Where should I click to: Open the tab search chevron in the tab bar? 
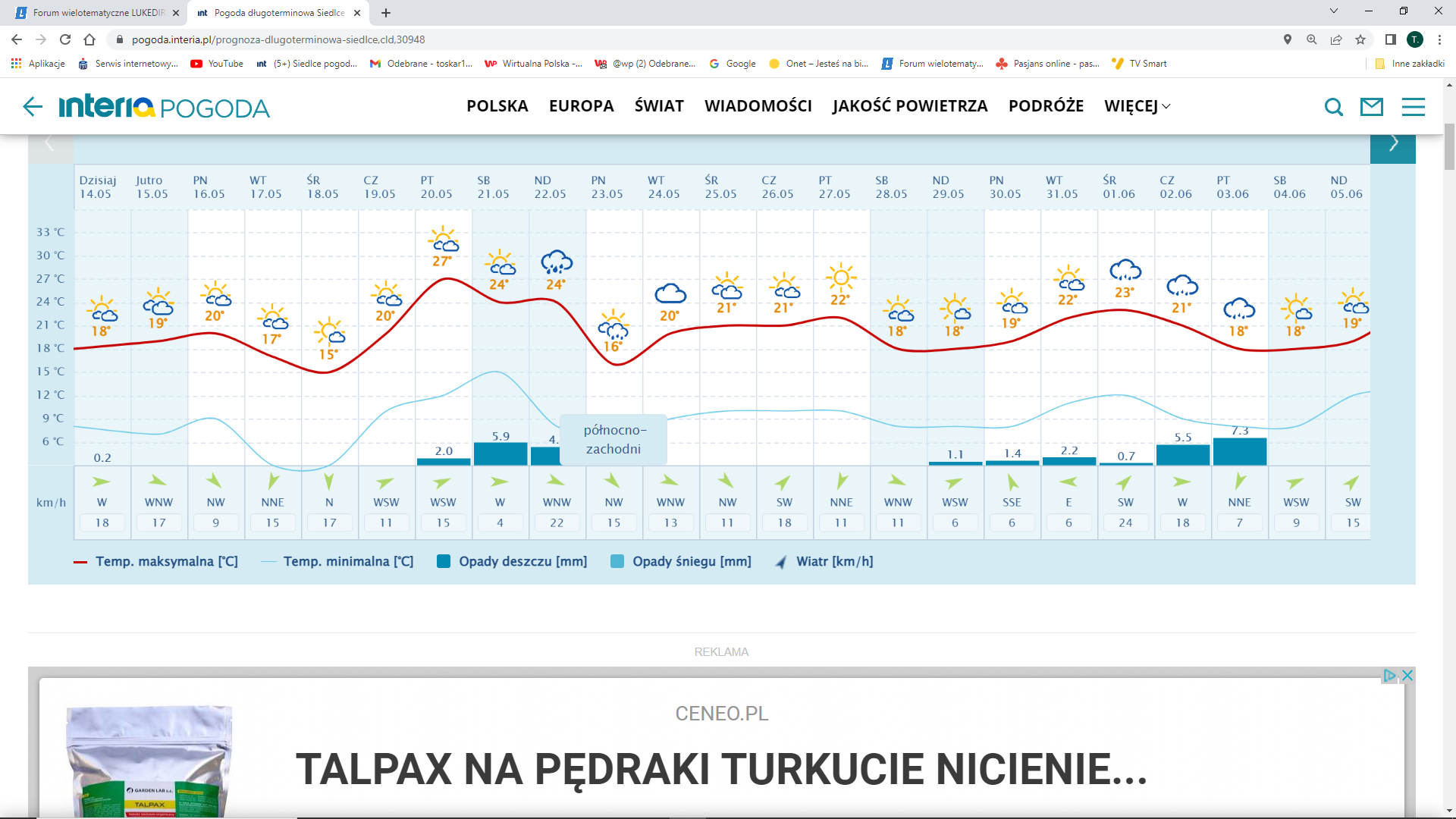pos(1334,11)
